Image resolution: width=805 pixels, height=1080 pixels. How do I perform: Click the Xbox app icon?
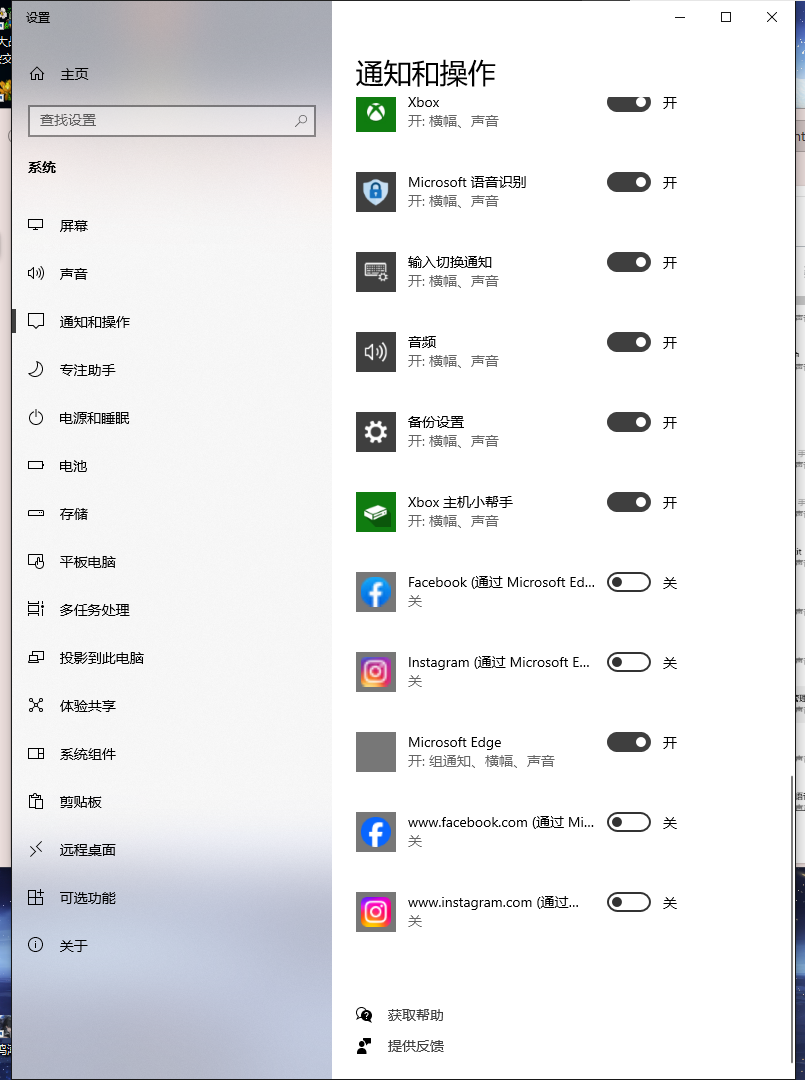coord(376,113)
